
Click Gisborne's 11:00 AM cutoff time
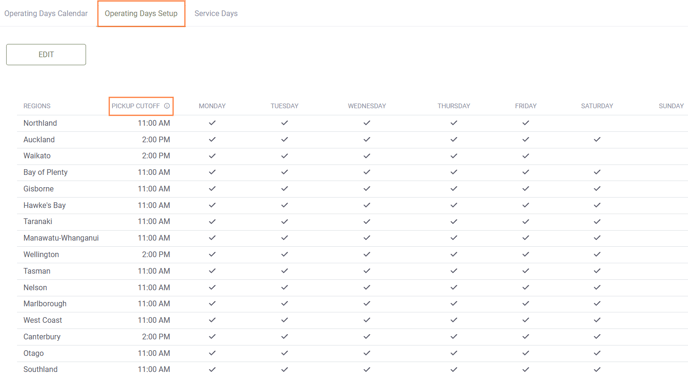(x=154, y=189)
